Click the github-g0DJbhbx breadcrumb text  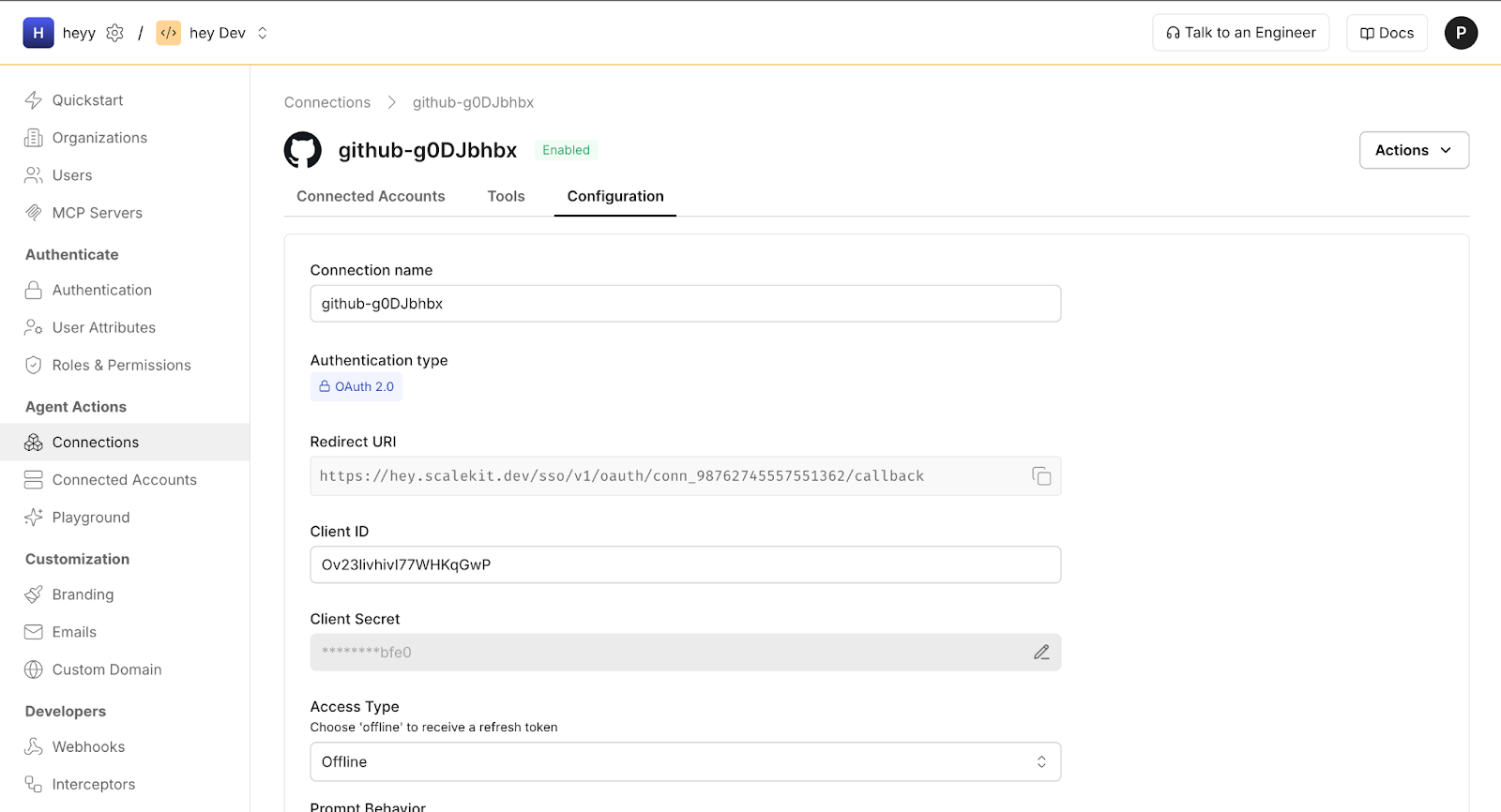point(473,102)
